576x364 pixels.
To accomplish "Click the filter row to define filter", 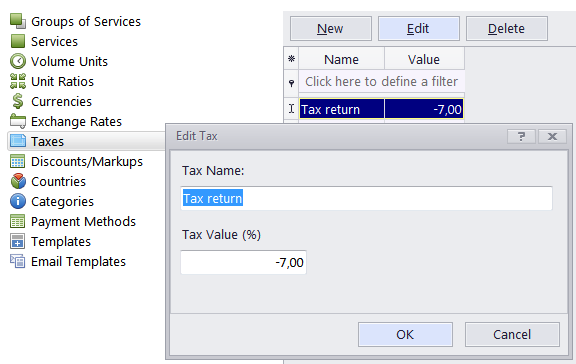I will tap(381, 81).
